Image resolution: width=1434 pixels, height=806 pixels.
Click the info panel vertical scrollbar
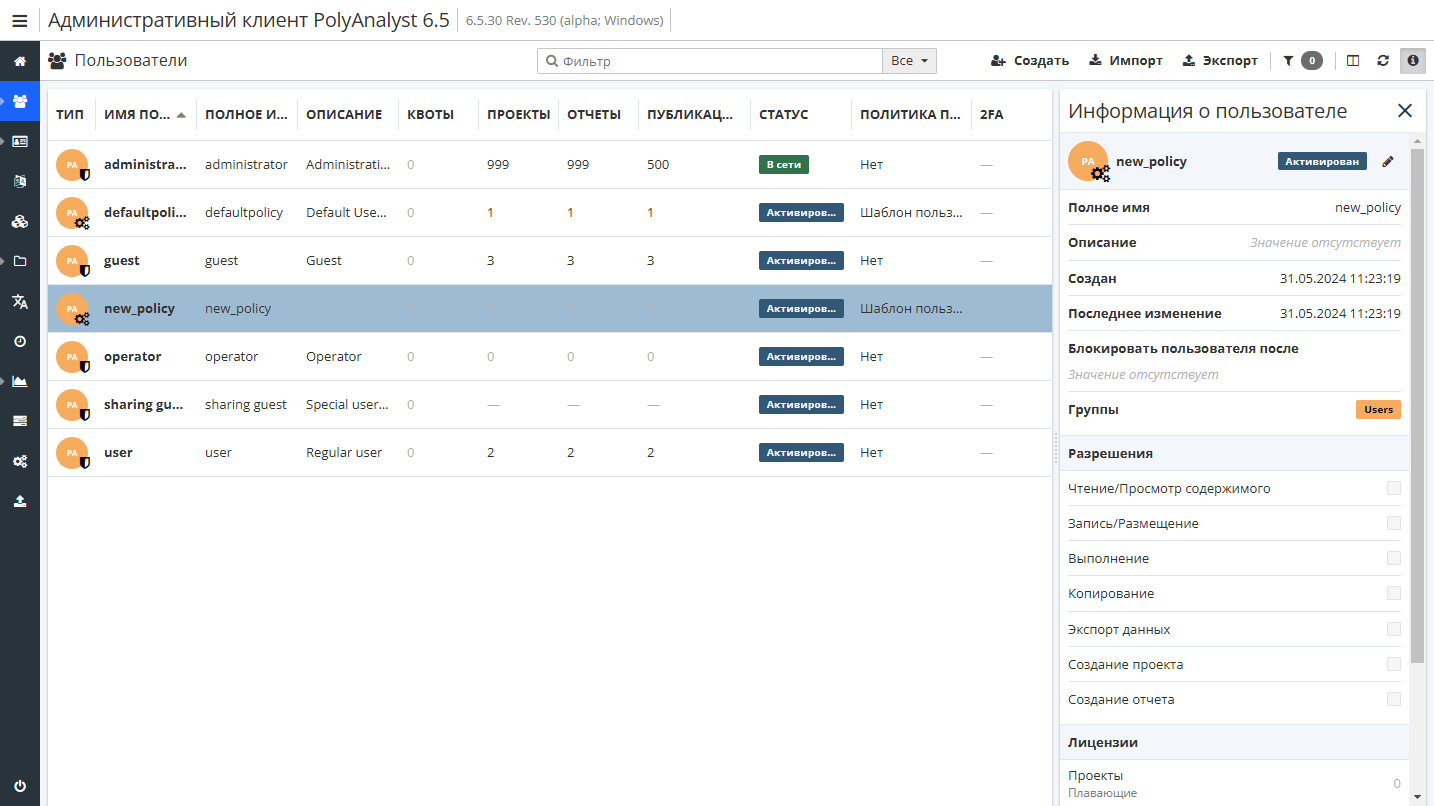pos(1417,405)
